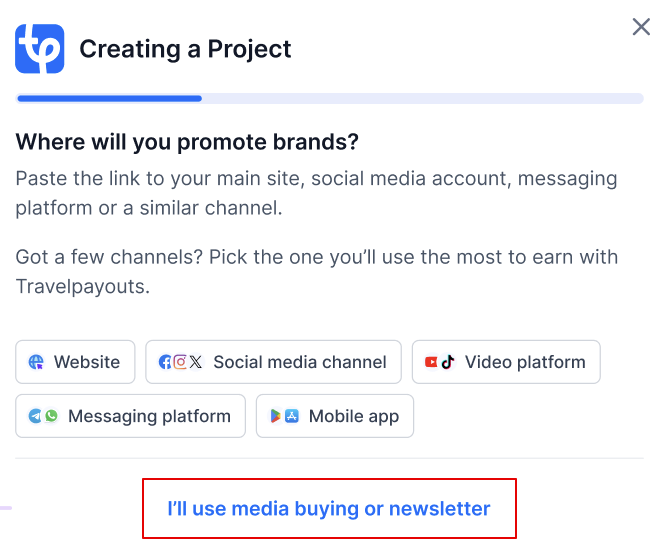Click the YouTube icon in Video platform

click(x=432, y=362)
